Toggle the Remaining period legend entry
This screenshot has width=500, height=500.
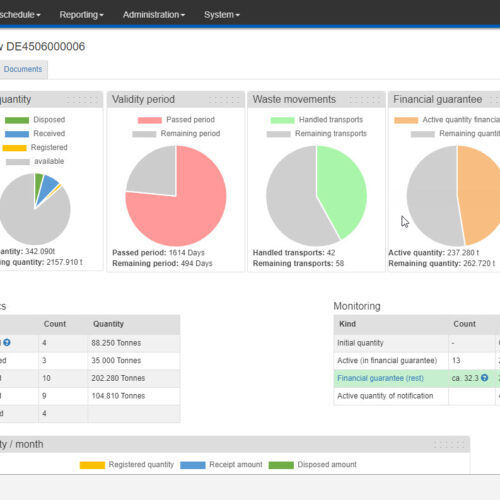click(176, 134)
